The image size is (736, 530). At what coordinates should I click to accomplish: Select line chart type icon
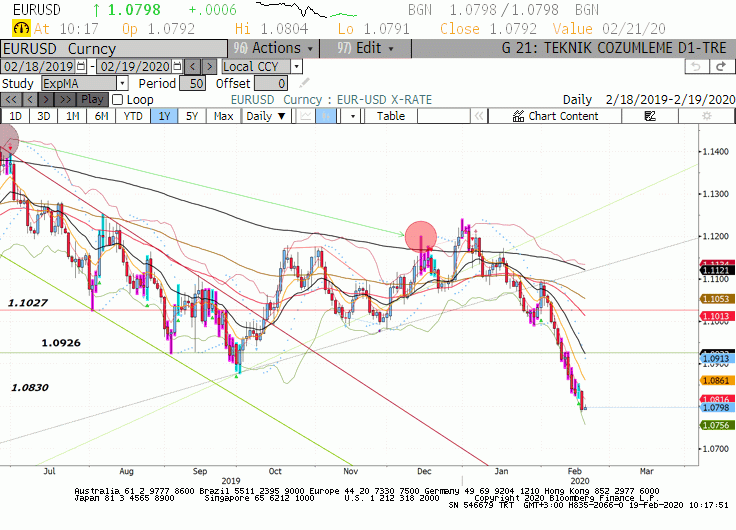(306, 116)
